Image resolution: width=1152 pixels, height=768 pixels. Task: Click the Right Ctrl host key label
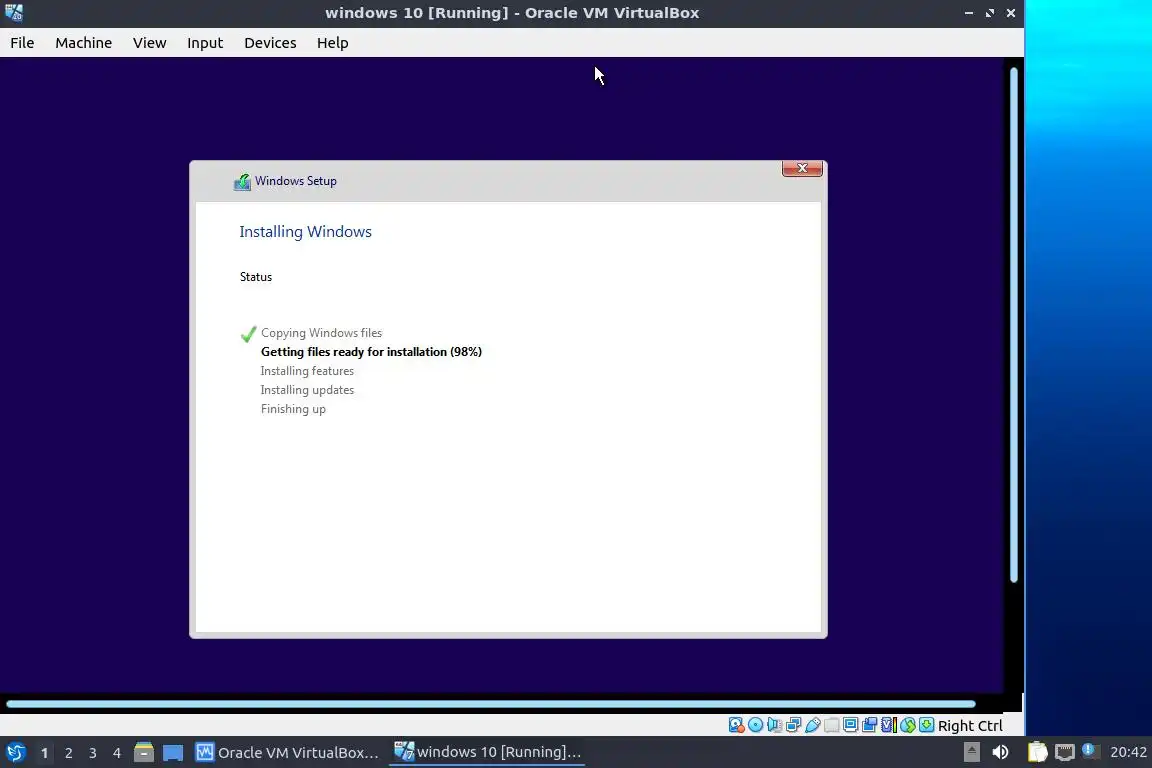(970, 726)
